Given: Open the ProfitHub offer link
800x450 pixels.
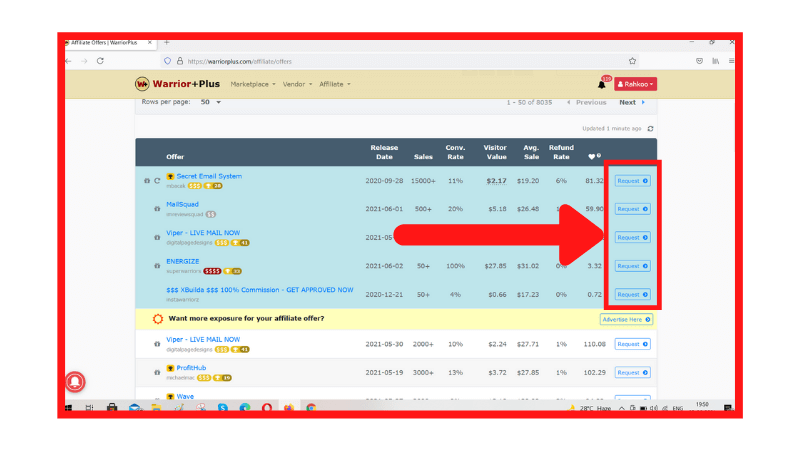Looking at the screenshot, I should tap(191, 368).
